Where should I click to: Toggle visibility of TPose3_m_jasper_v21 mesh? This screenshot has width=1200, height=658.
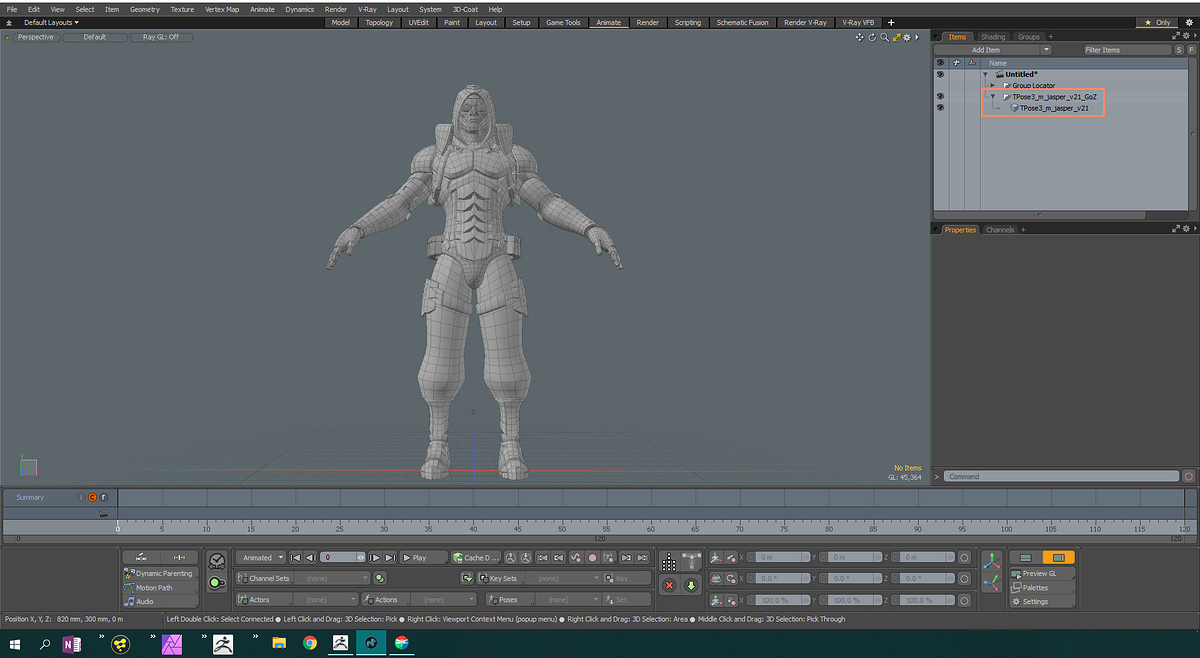(940, 107)
